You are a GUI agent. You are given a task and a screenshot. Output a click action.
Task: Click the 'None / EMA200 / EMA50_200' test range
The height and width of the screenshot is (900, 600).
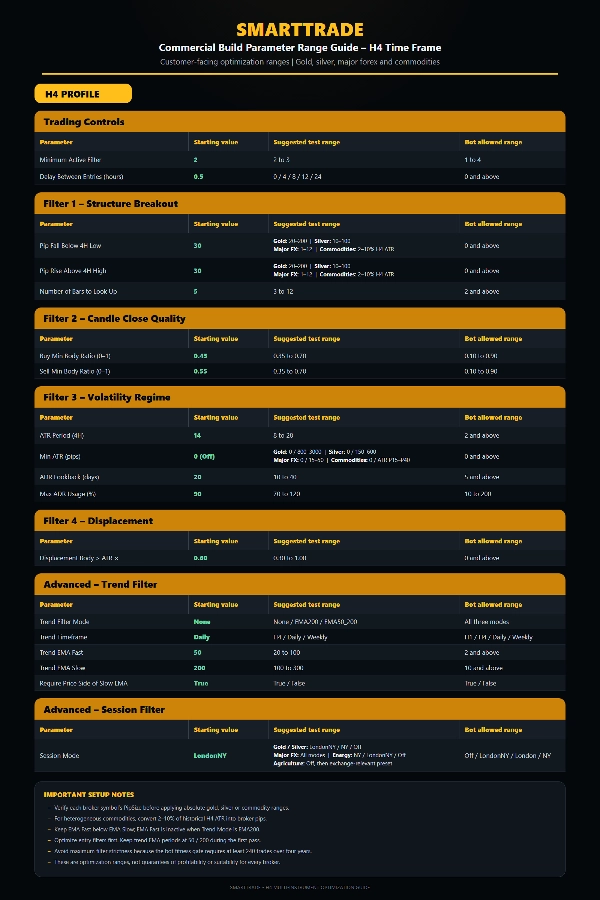click(315, 622)
